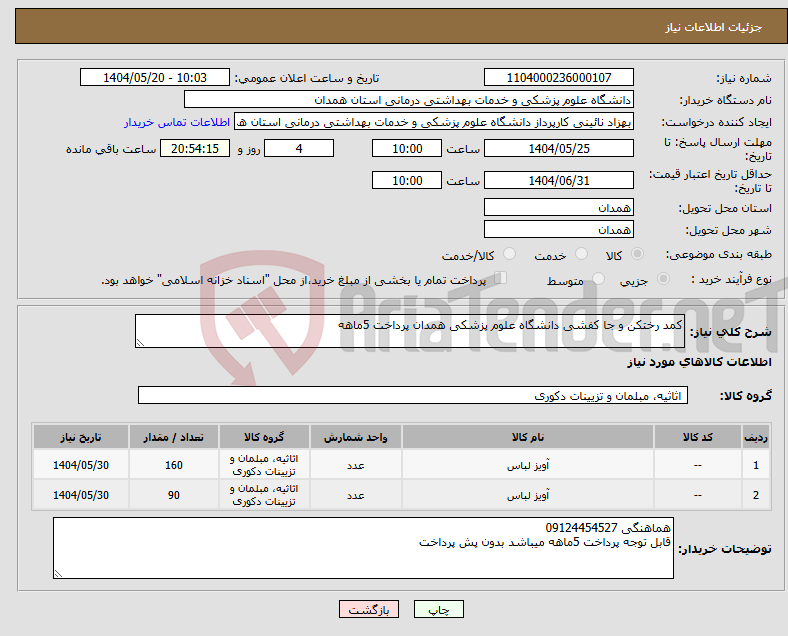Click the گروه کالا field اثاثیه، مبلمان
Viewport: 788px width, 636px height.
click(413, 395)
